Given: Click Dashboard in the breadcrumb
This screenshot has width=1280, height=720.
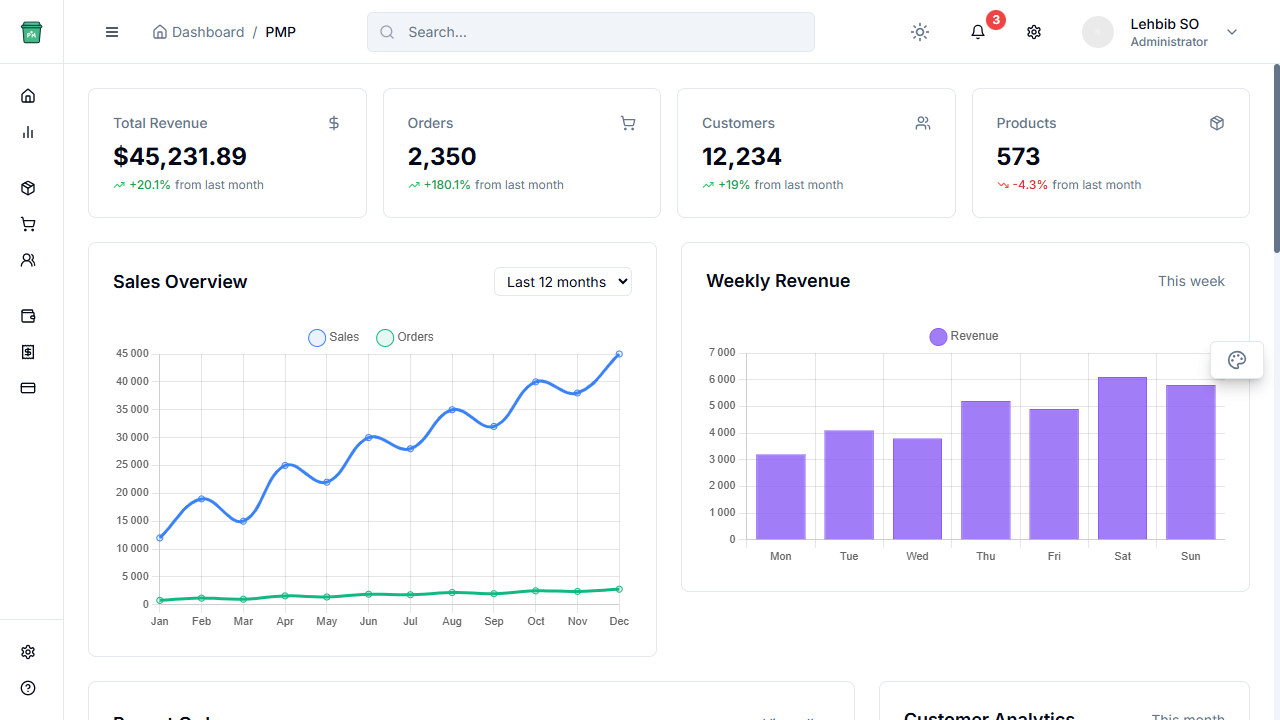Looking at the screenshot, I should (x=206, y=32).
